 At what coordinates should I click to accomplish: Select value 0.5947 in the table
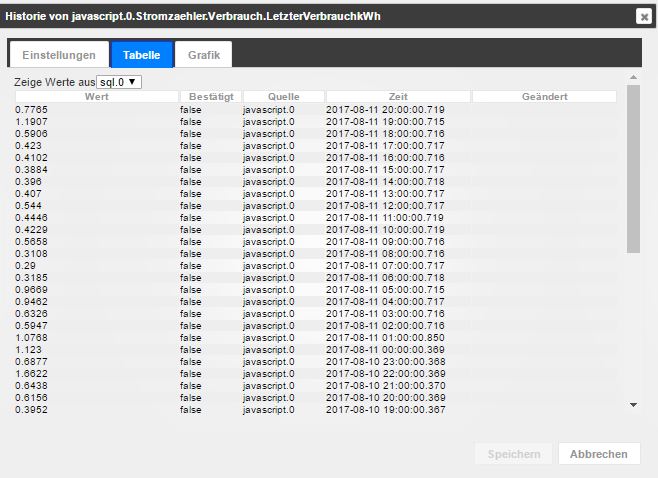[x=31, y=326]
